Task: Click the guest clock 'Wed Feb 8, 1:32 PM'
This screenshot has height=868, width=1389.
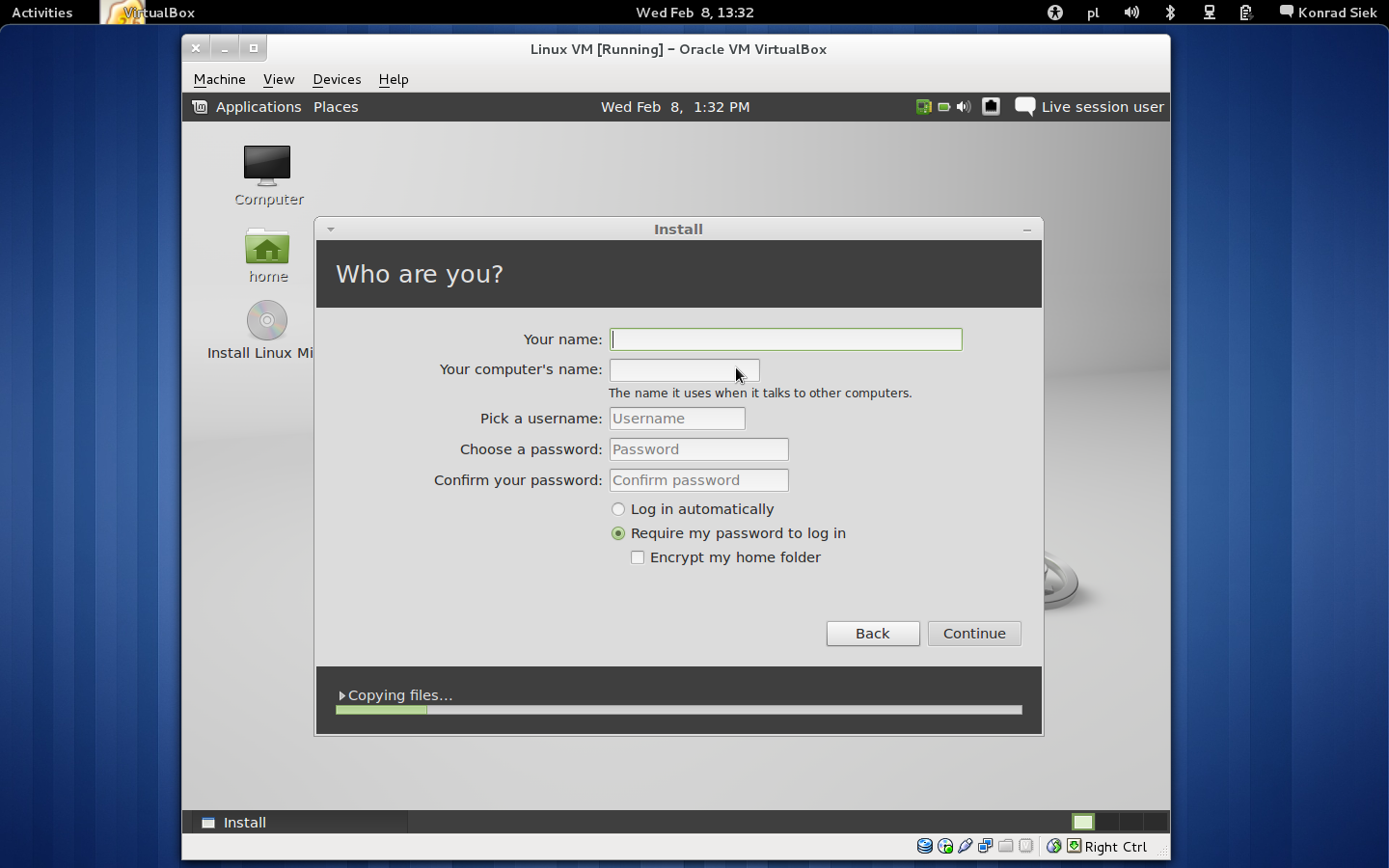Action: pos(675,107)
